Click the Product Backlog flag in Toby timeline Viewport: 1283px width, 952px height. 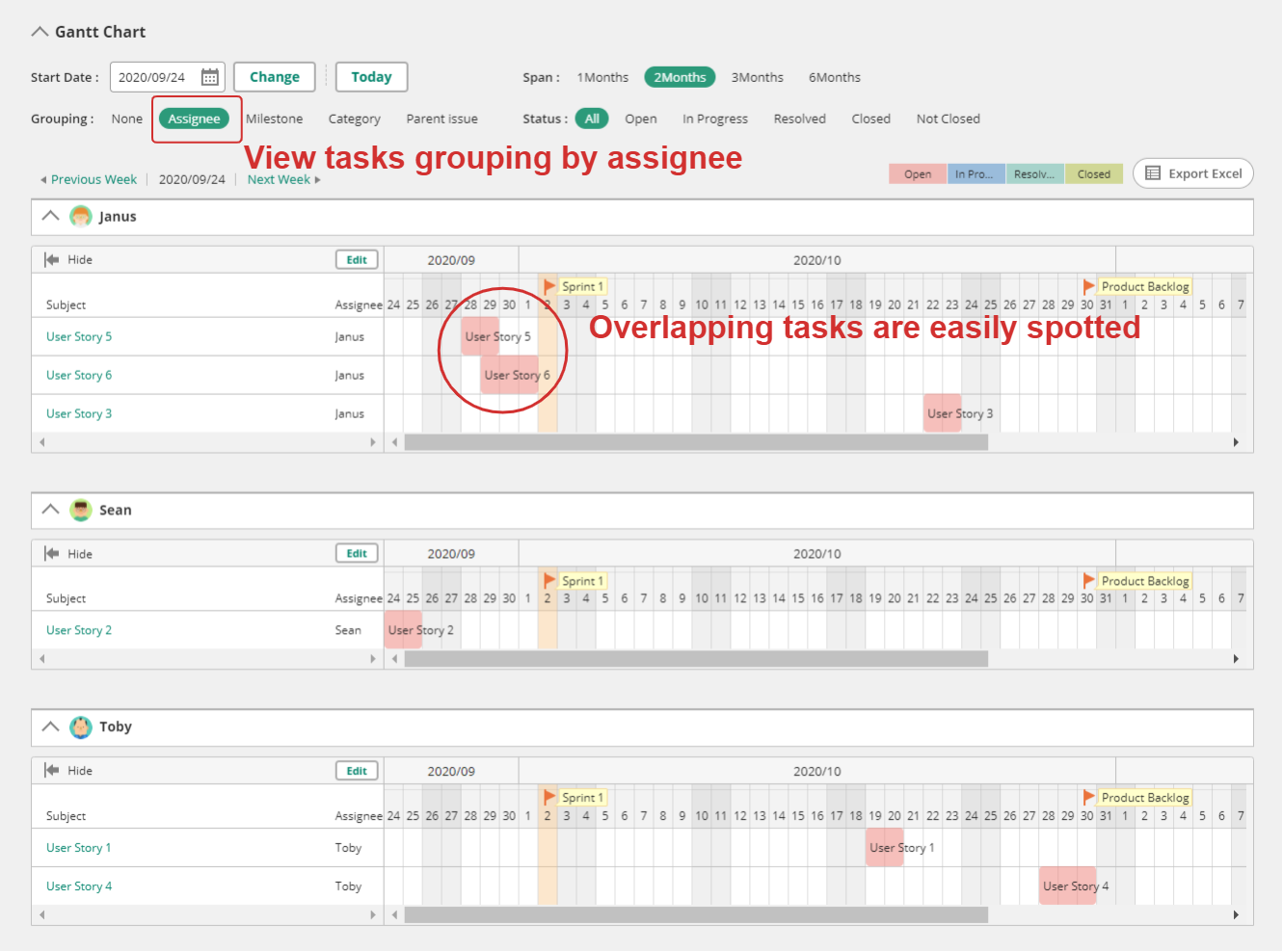pyautogui.click(x=1088, y=797)
